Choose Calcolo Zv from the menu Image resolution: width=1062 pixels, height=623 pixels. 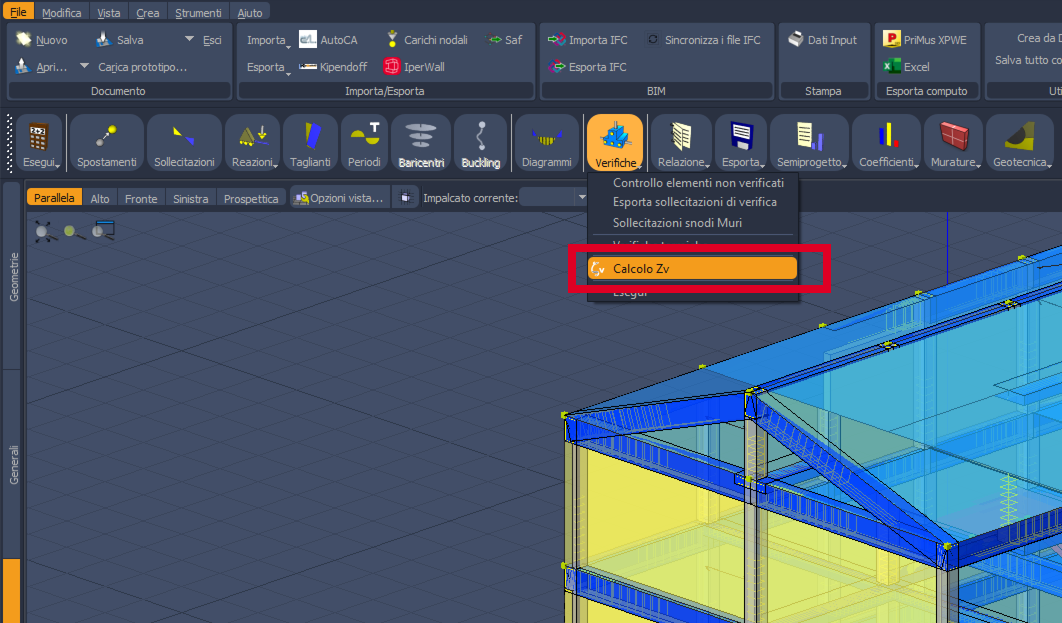pyautogui.click(x=692, y=269)
